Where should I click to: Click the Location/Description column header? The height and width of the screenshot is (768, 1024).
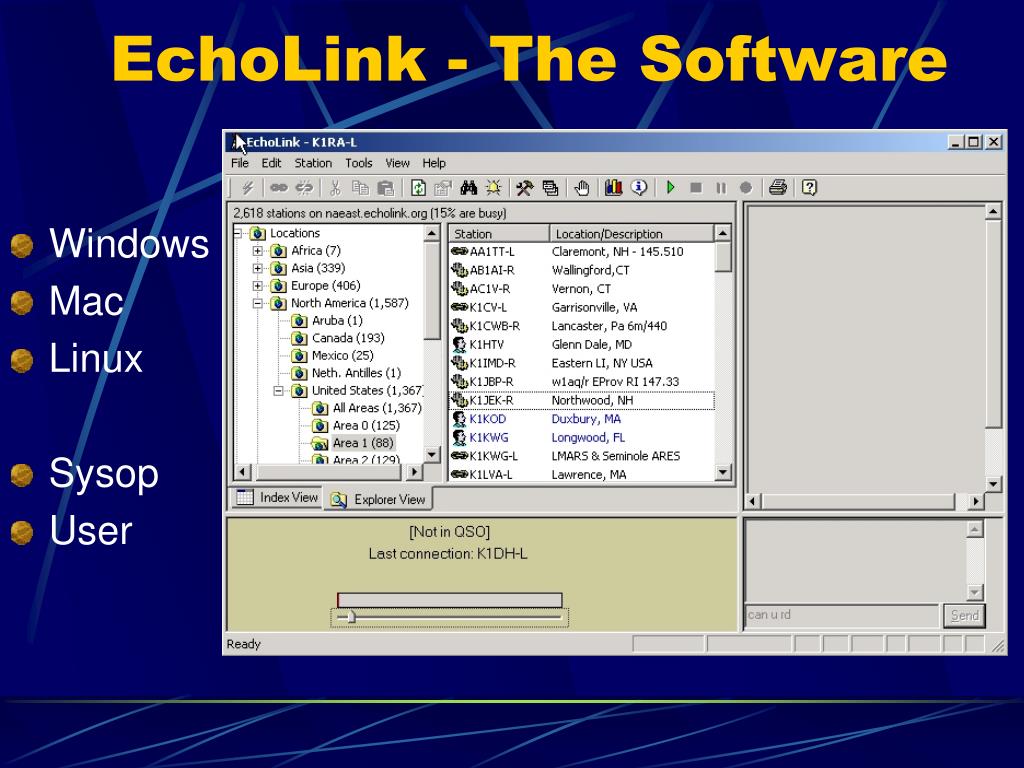tap(632, 234)
